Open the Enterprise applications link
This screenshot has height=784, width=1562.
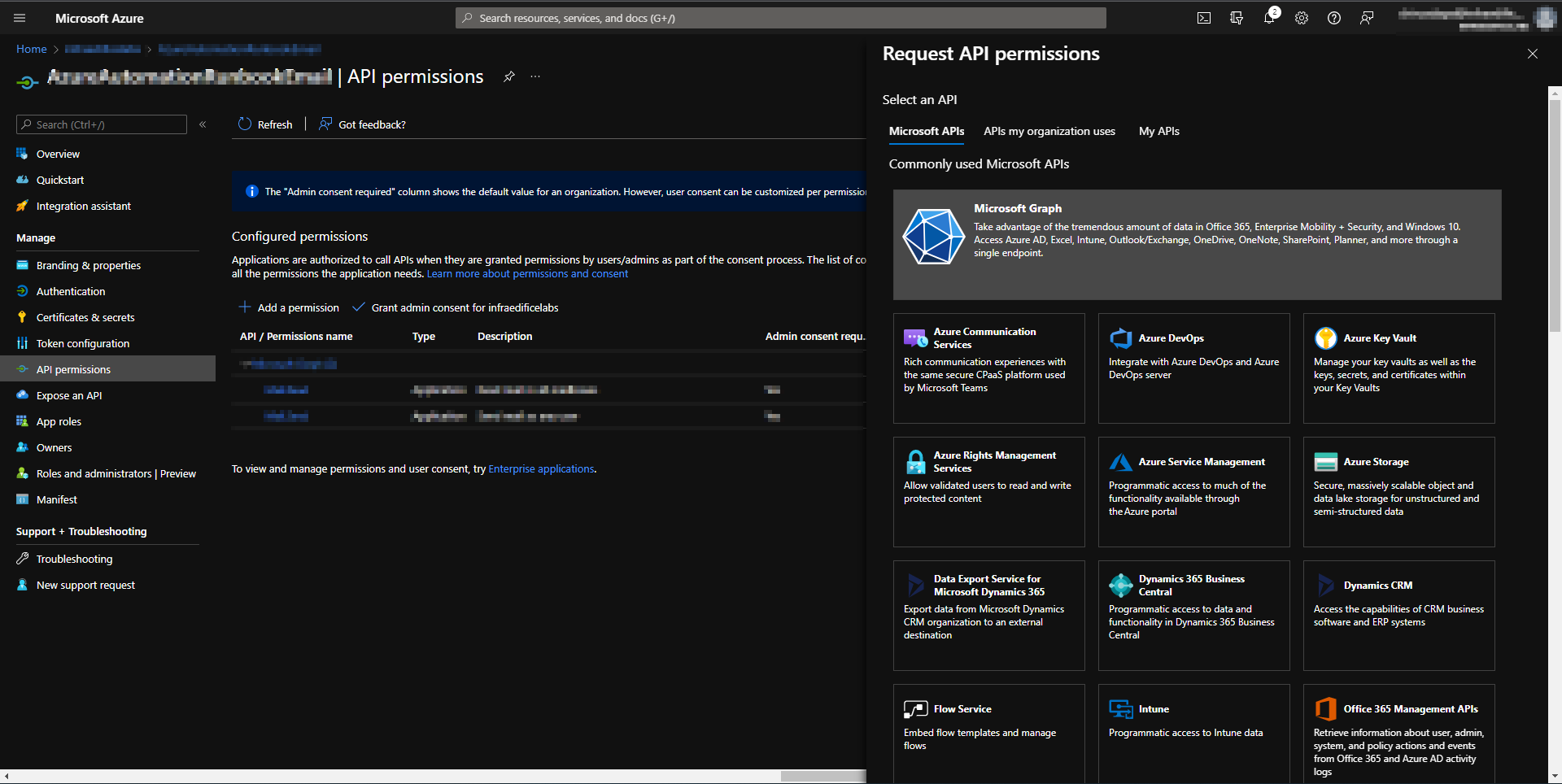[541, 468]
